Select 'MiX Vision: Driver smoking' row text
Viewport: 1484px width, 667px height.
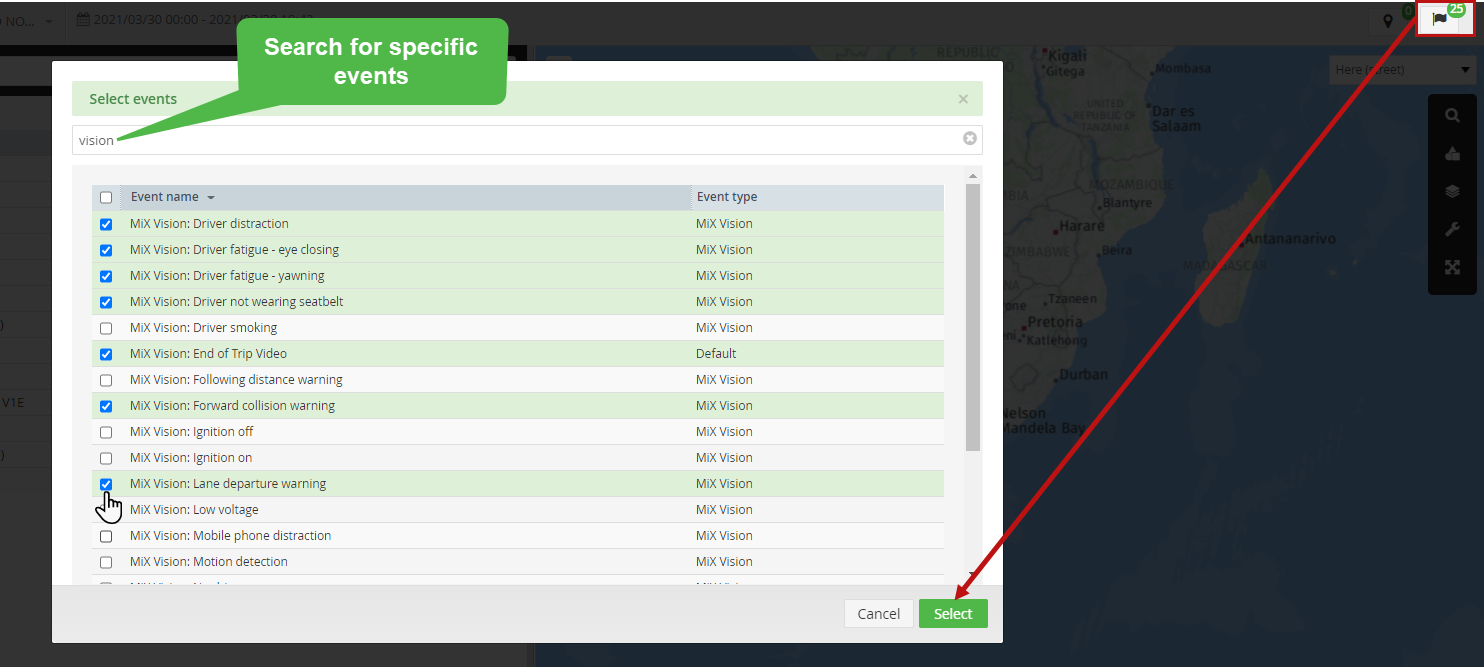click(203, 328)
